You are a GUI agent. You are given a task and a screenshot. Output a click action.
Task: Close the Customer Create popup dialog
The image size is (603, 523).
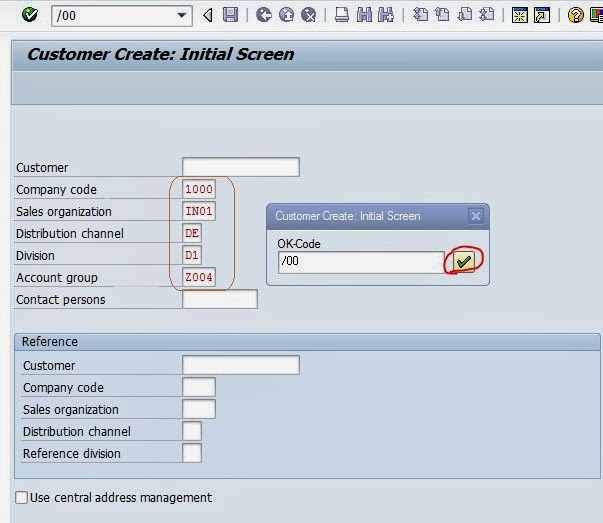[x=476, y=215]
